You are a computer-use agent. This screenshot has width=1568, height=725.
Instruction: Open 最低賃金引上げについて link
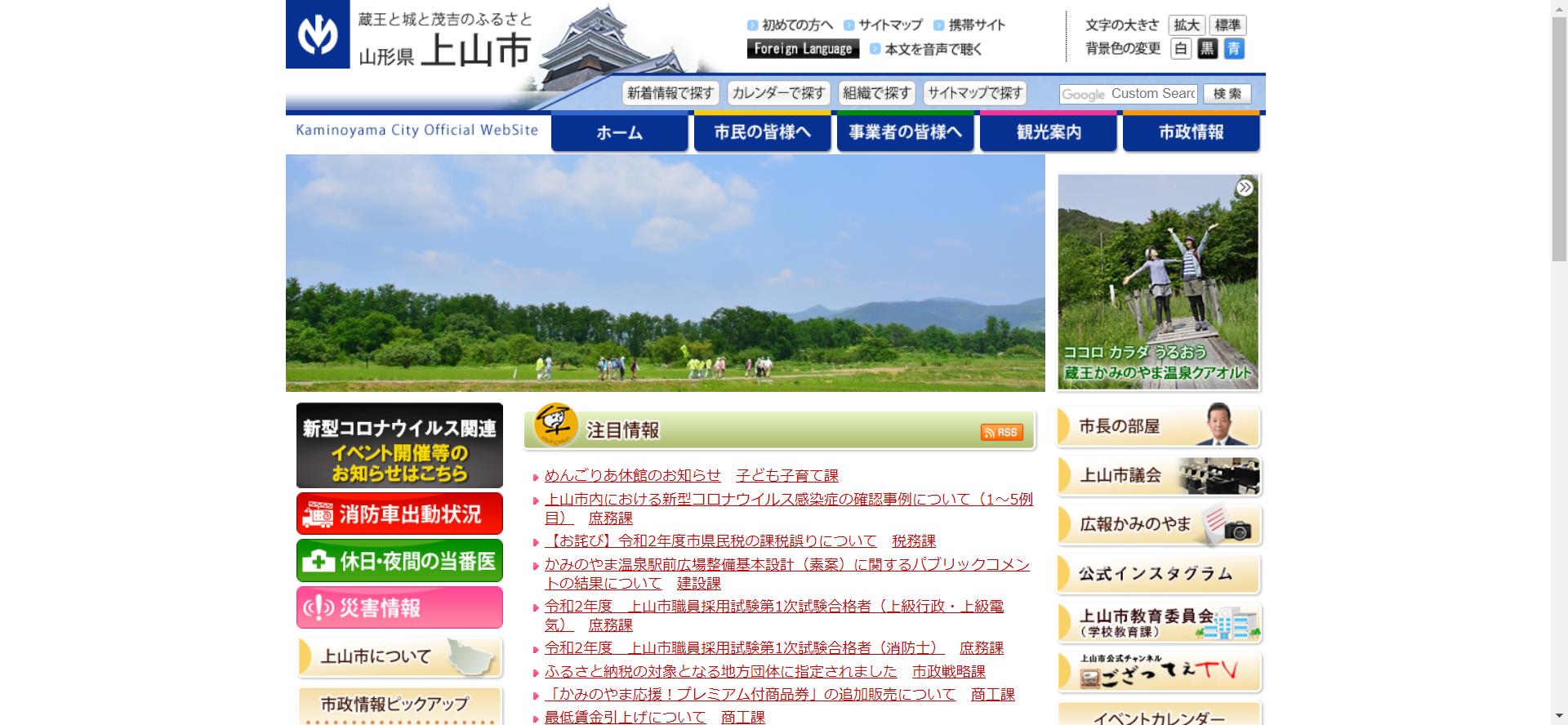click(626, 717)
